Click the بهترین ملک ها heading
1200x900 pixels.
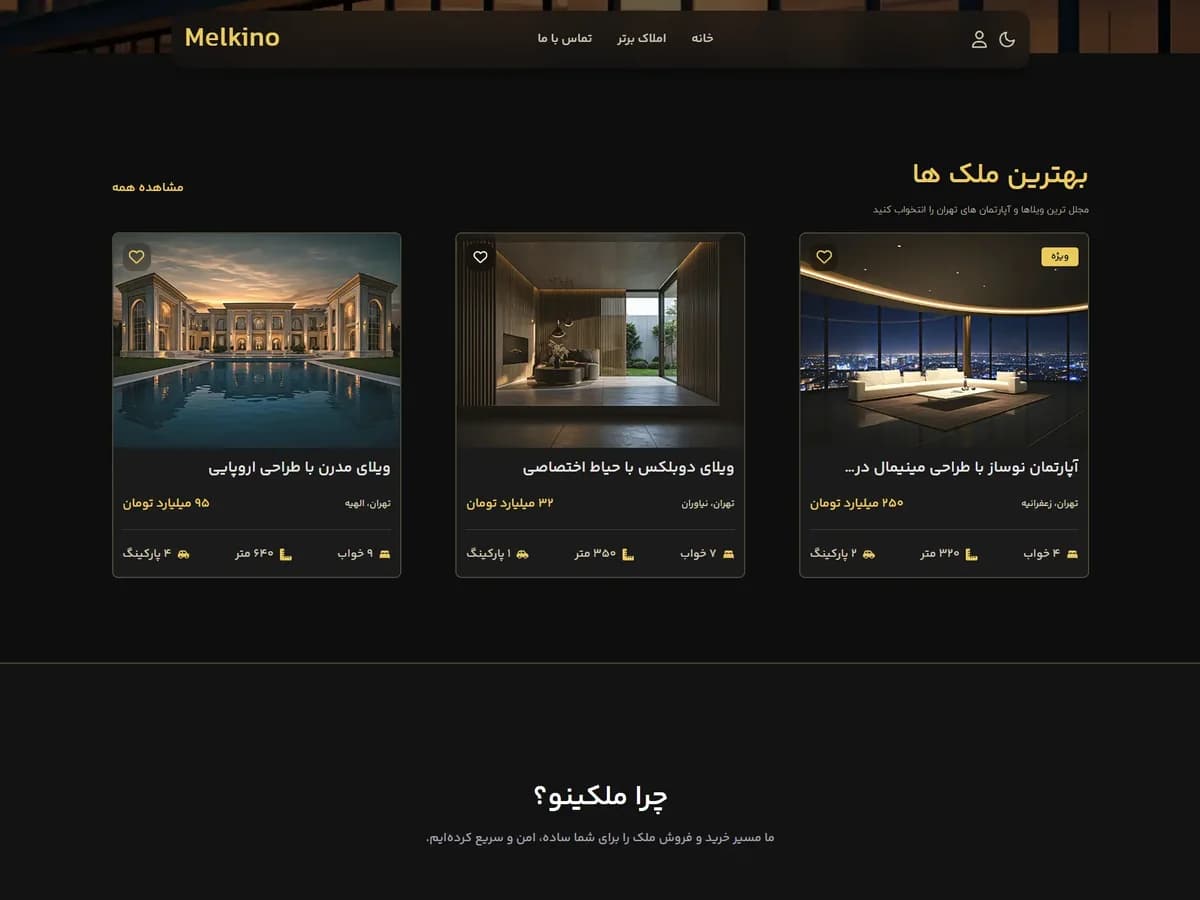pyautogui.click(x=1000, y=175)
